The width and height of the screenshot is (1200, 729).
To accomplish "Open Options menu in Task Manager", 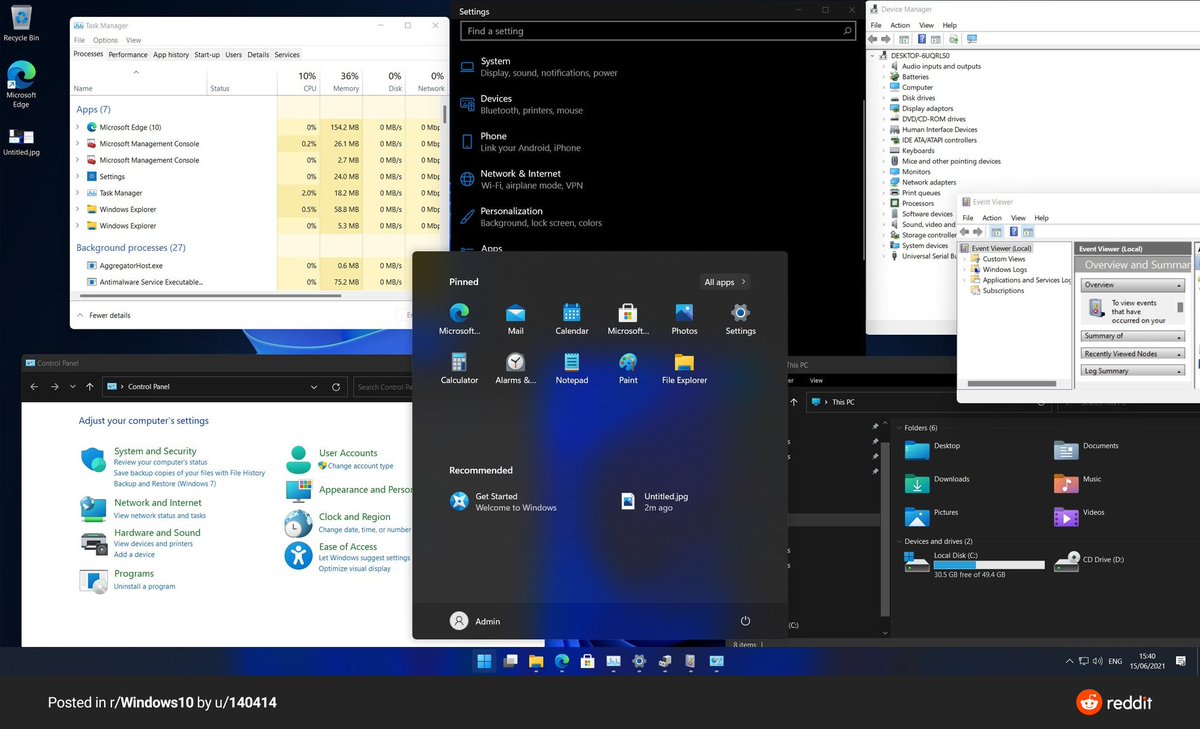I will (105, 40).
